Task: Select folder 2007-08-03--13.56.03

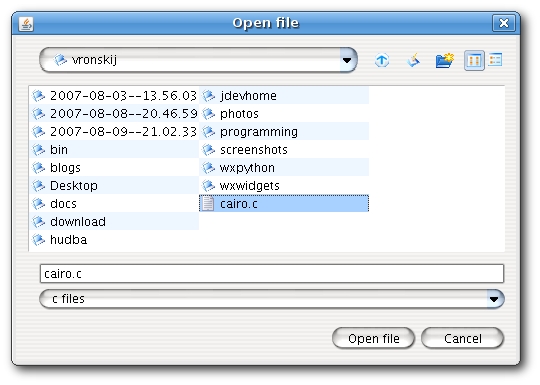Action: tap(115, 95)
